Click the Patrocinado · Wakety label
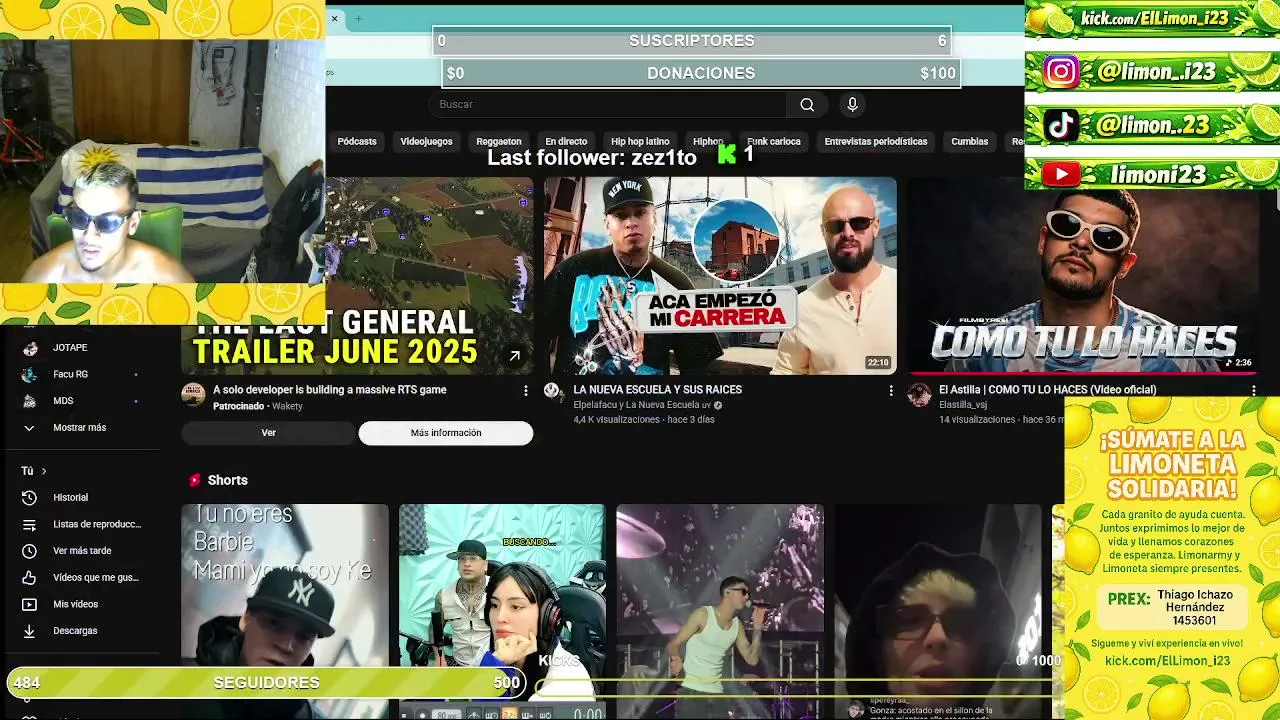This screenshot has height=720, width=1280. 258,406
